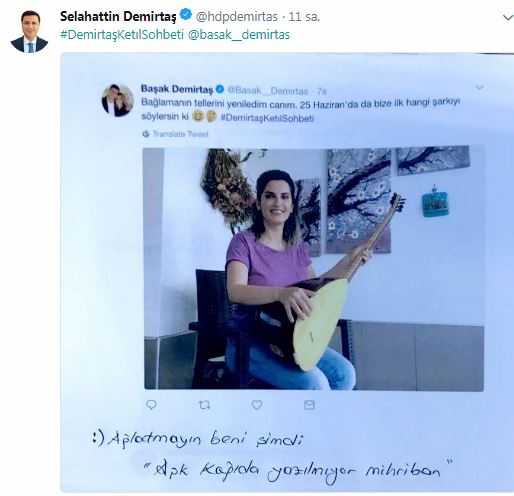Open tweet timestamp 11 sa.
Image resolution: width=514 pixels, height=496 pixels.
[x=304, y=17]
